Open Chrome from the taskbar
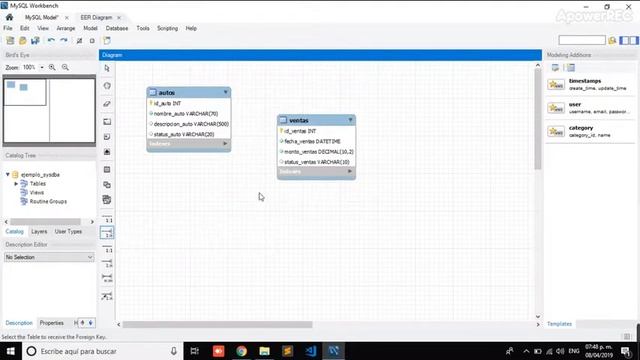Screen dimensions: 640x360 (241, 351)
